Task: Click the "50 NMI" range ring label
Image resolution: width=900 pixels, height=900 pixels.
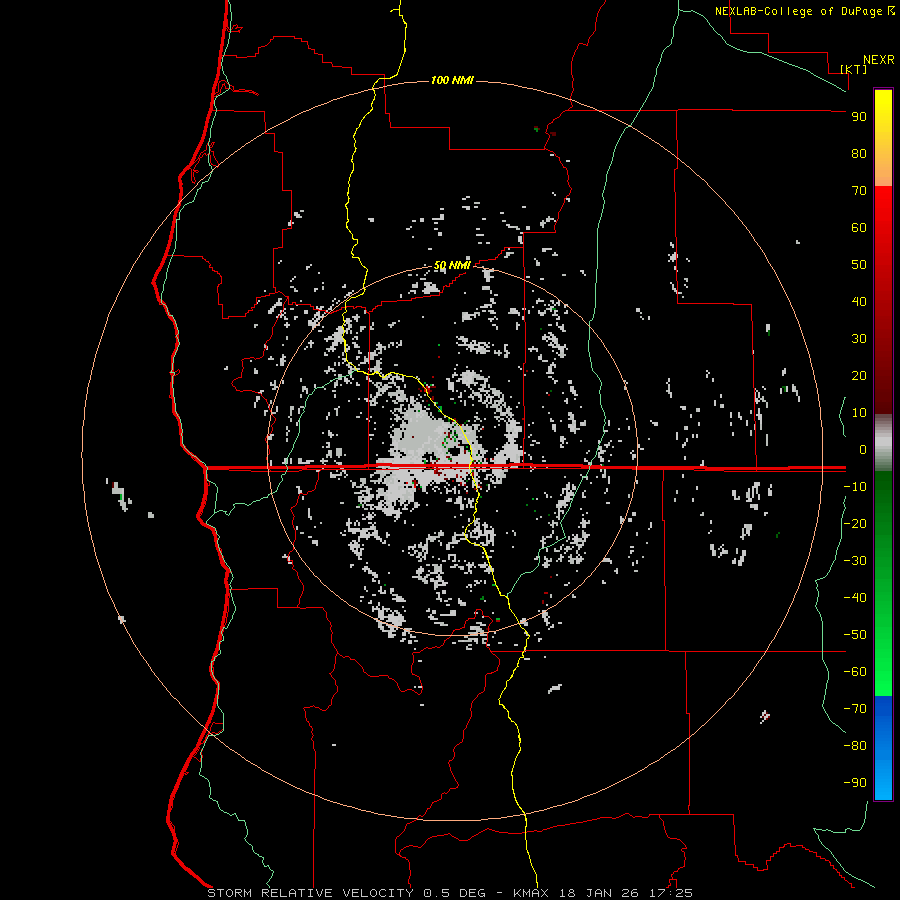Action: [452, 265]
